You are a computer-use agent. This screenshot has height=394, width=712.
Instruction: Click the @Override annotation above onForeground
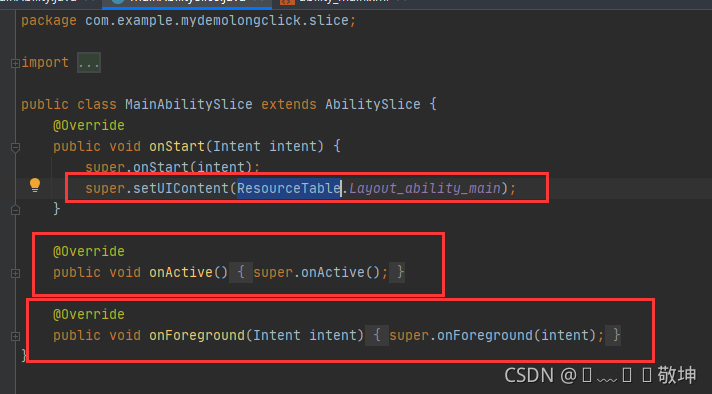pyautogui.click(x=89, y=315)
